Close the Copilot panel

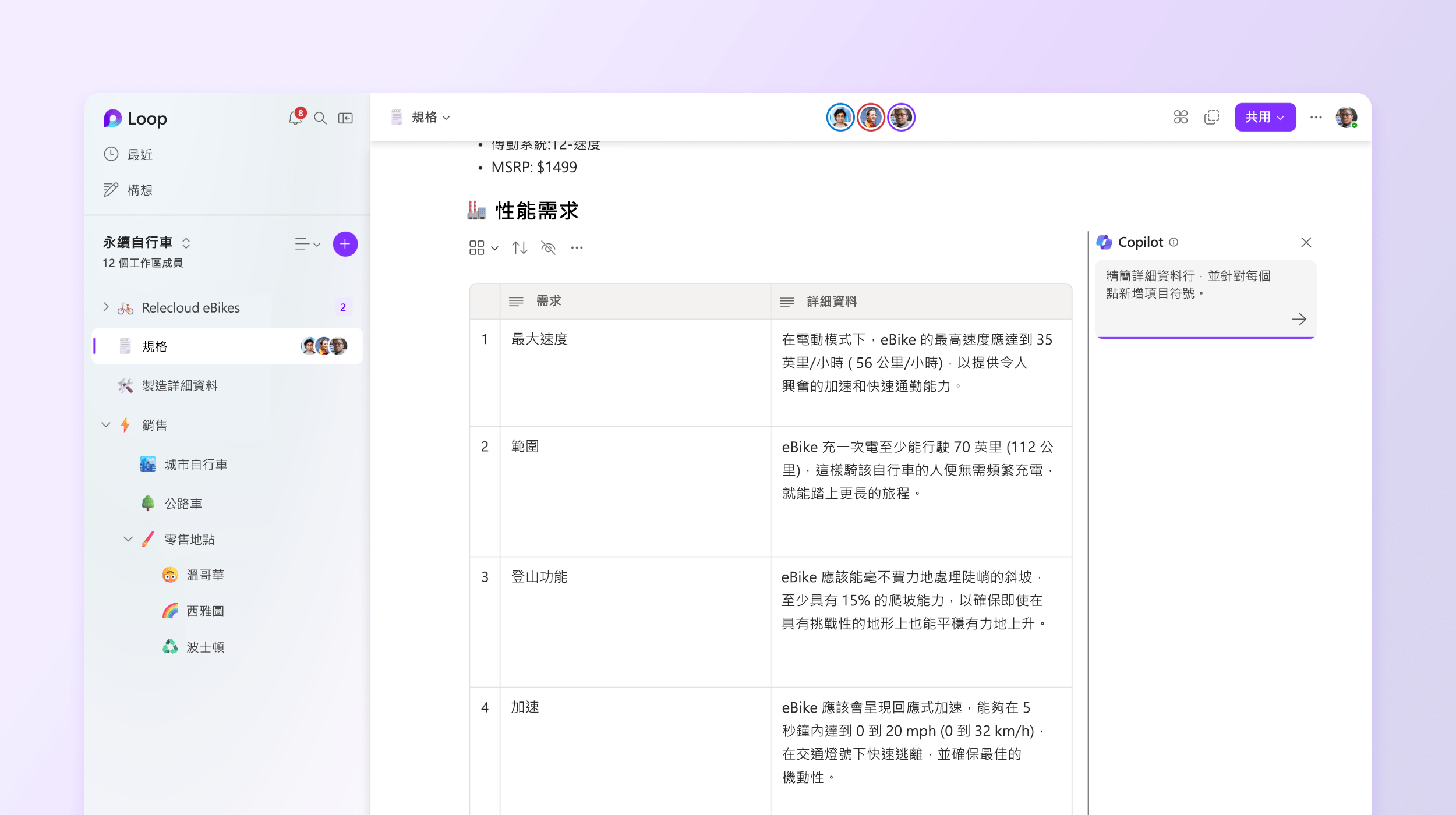1306,242
